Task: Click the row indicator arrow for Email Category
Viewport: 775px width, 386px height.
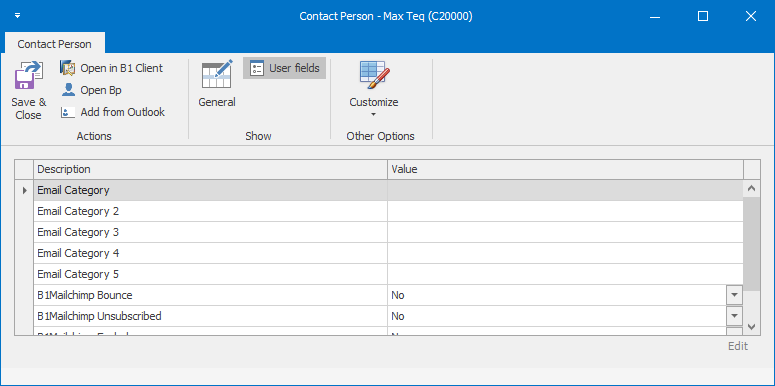Action: [24, 190]
